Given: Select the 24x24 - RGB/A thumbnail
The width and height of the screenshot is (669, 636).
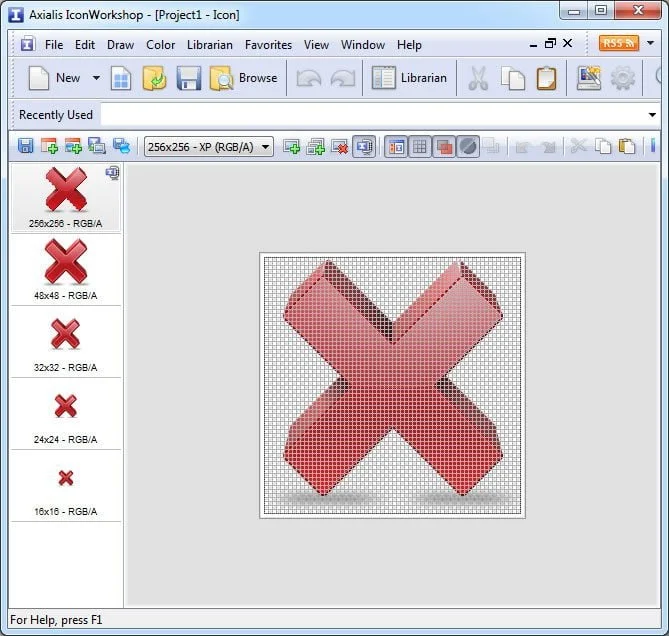Looking at the screenshot, I should [x=66, y=414].
